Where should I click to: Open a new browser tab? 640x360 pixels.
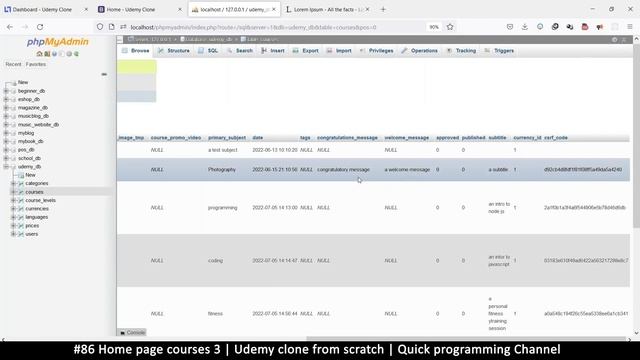click(x=383, y=9)
